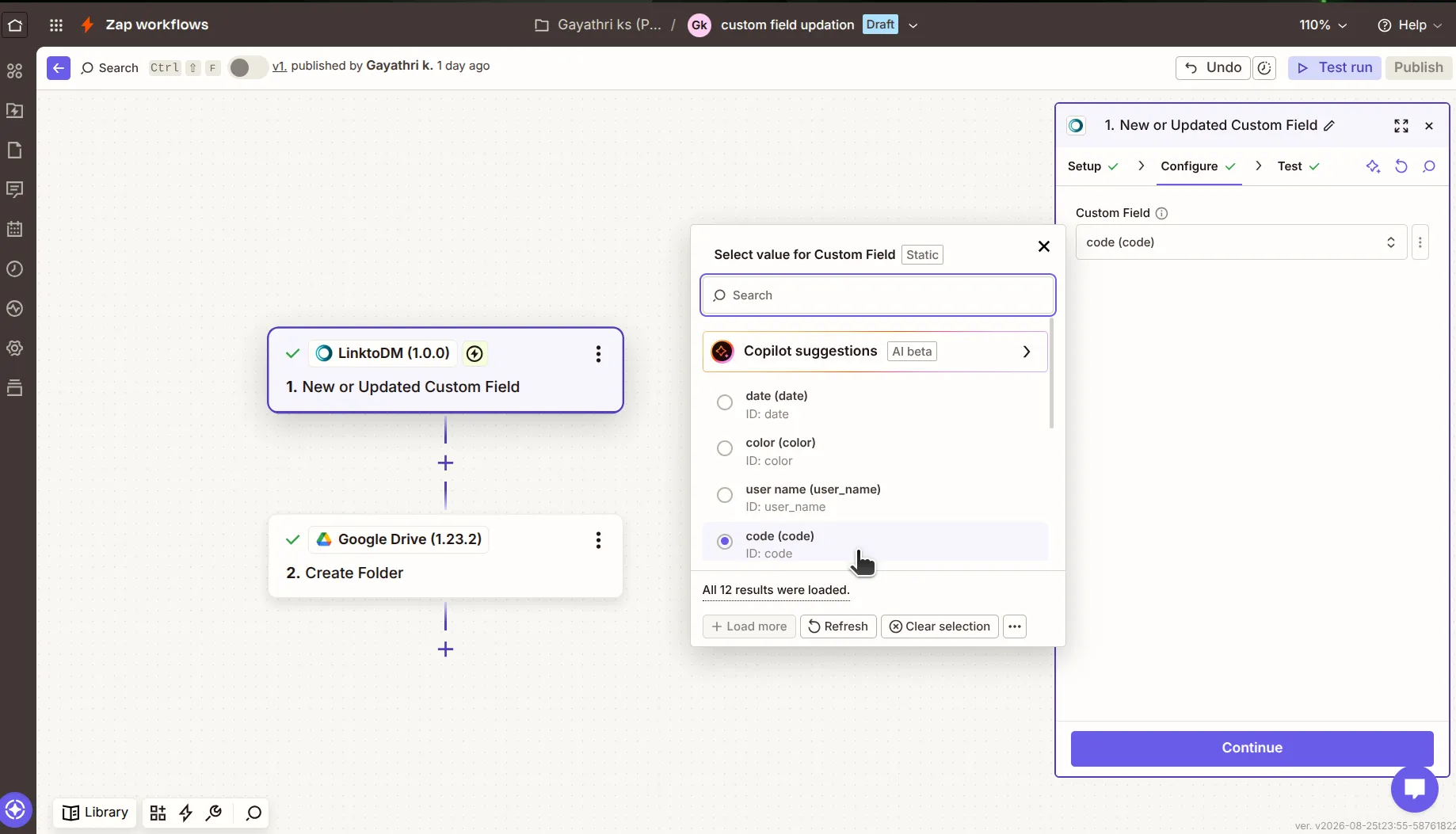Open Google Drive step three-dot menu

(x=599, y=540)
